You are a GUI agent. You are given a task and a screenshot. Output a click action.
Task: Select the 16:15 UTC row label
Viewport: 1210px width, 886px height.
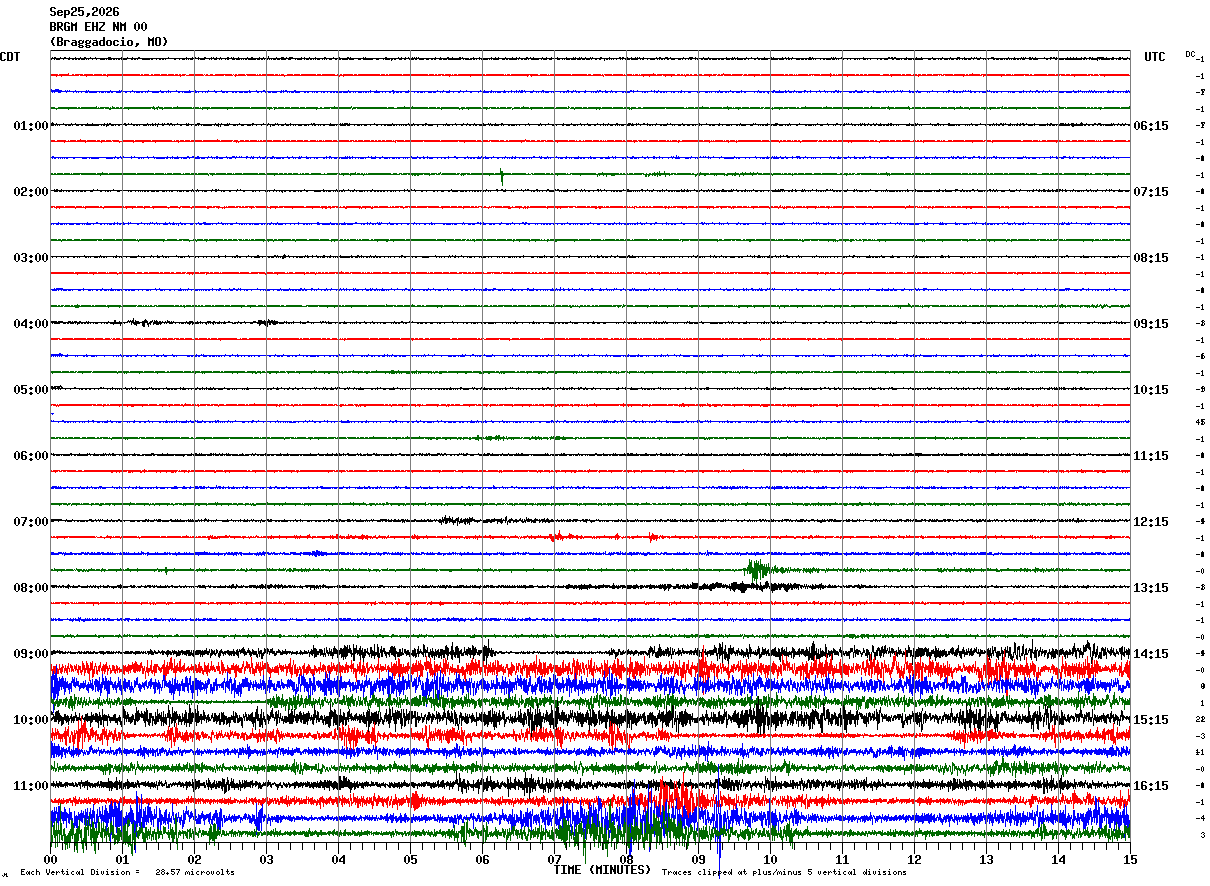pos(1151,786)
